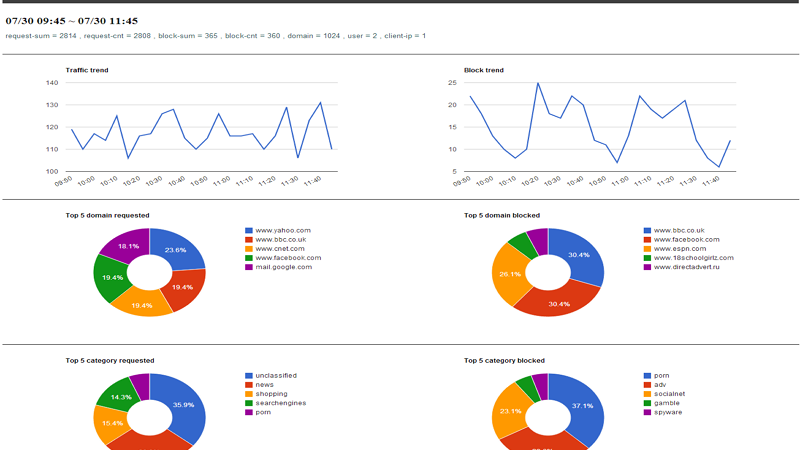
Task: Select www.directadvert.ru legend entry
Action: [687, 267]
